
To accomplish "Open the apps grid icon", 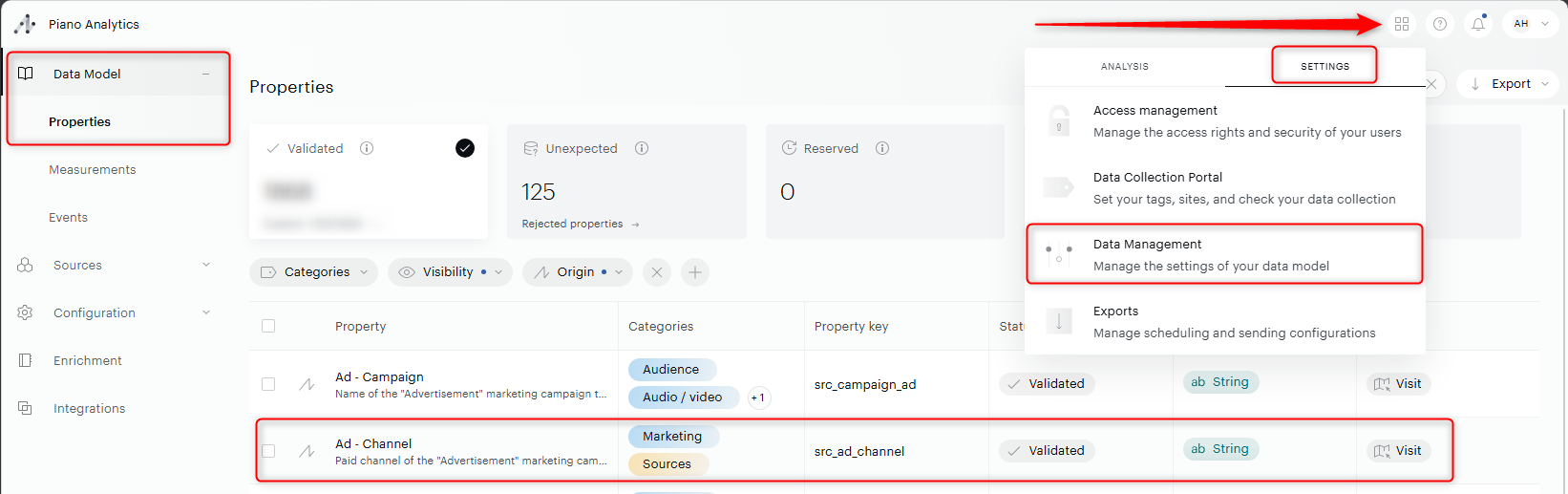I will [x=1401, y=24].
